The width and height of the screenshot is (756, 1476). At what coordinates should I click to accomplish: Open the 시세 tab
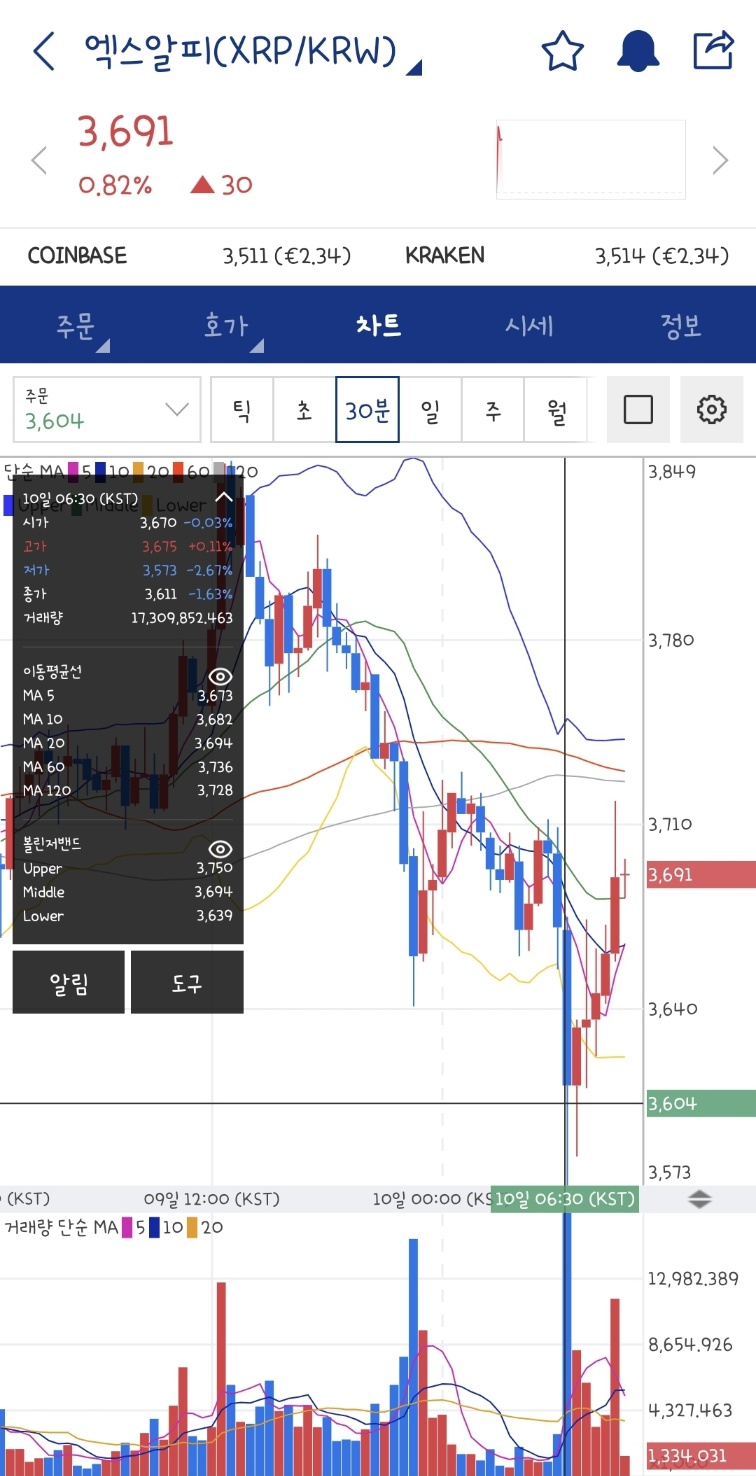pos(529,325)
